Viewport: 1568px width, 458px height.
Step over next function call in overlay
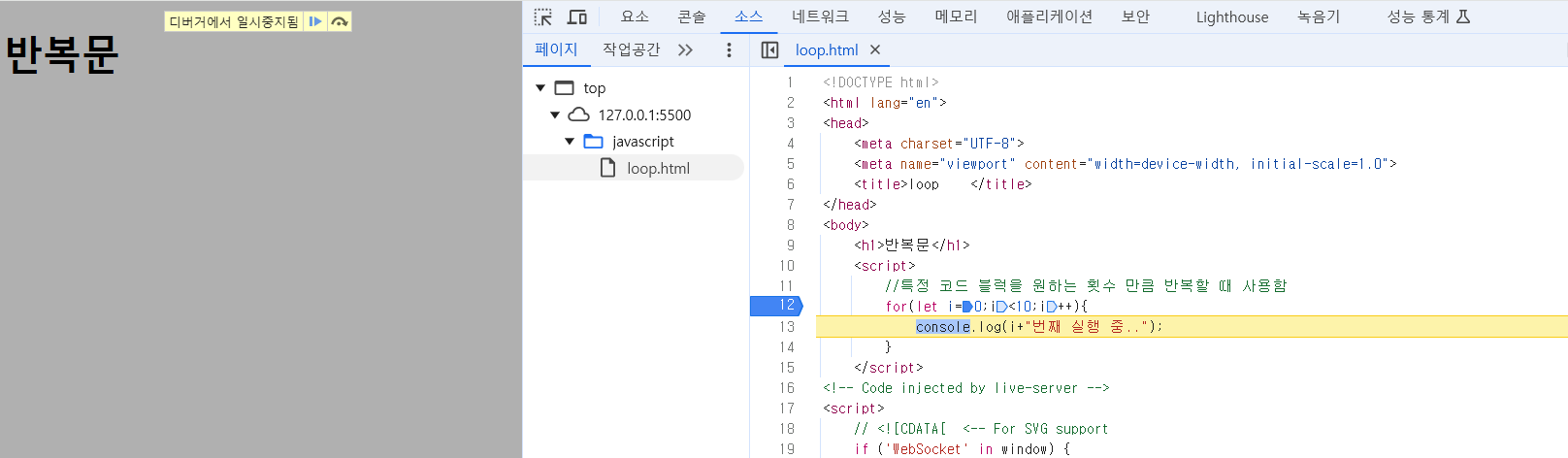(340, 21)
